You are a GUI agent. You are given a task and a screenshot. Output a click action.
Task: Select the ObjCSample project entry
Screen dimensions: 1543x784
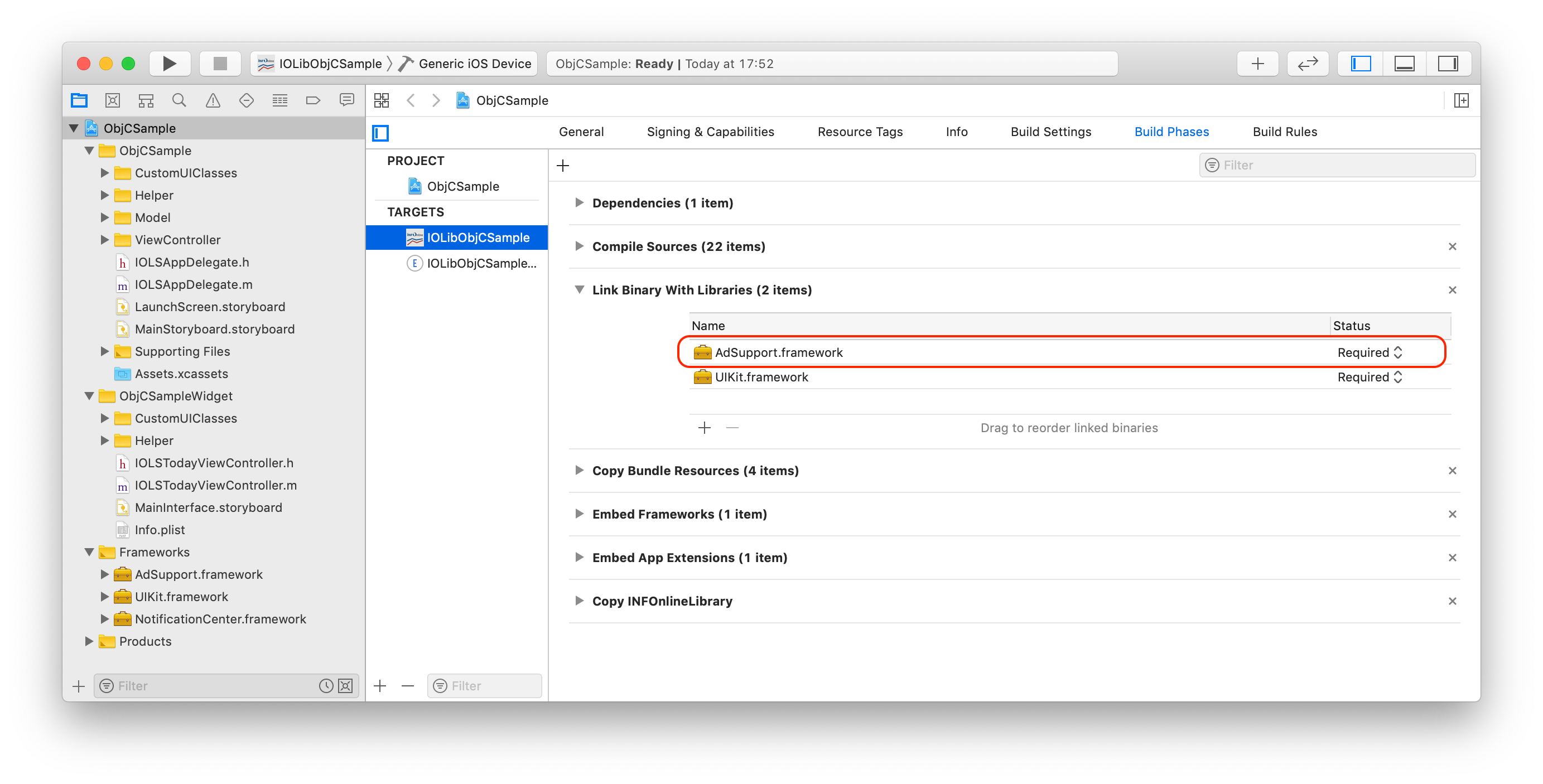click(457, 186)
